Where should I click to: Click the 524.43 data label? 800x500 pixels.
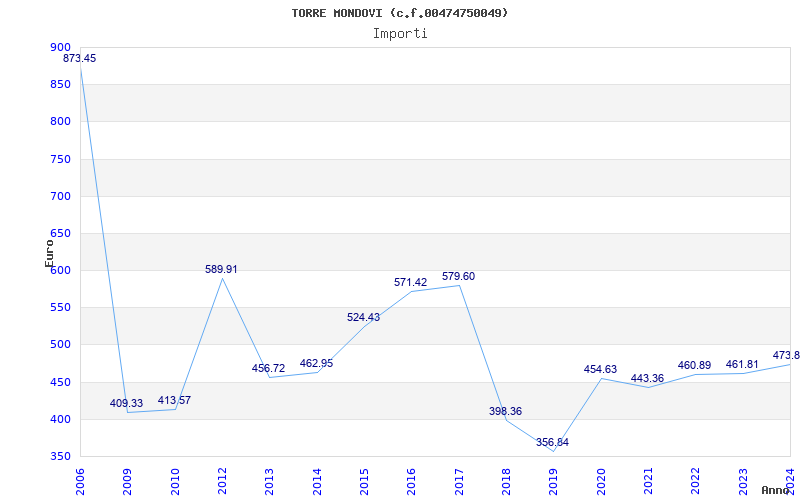(363, 317)
